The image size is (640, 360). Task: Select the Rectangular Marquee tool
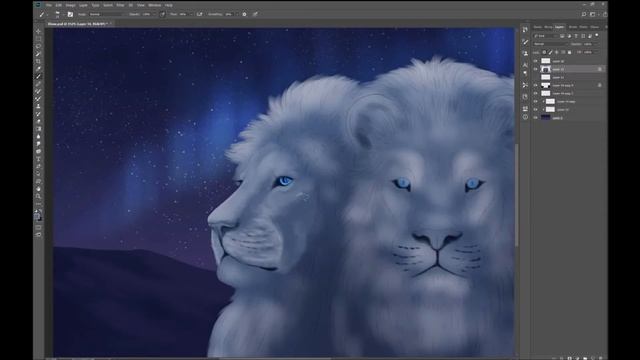point(38,39)
